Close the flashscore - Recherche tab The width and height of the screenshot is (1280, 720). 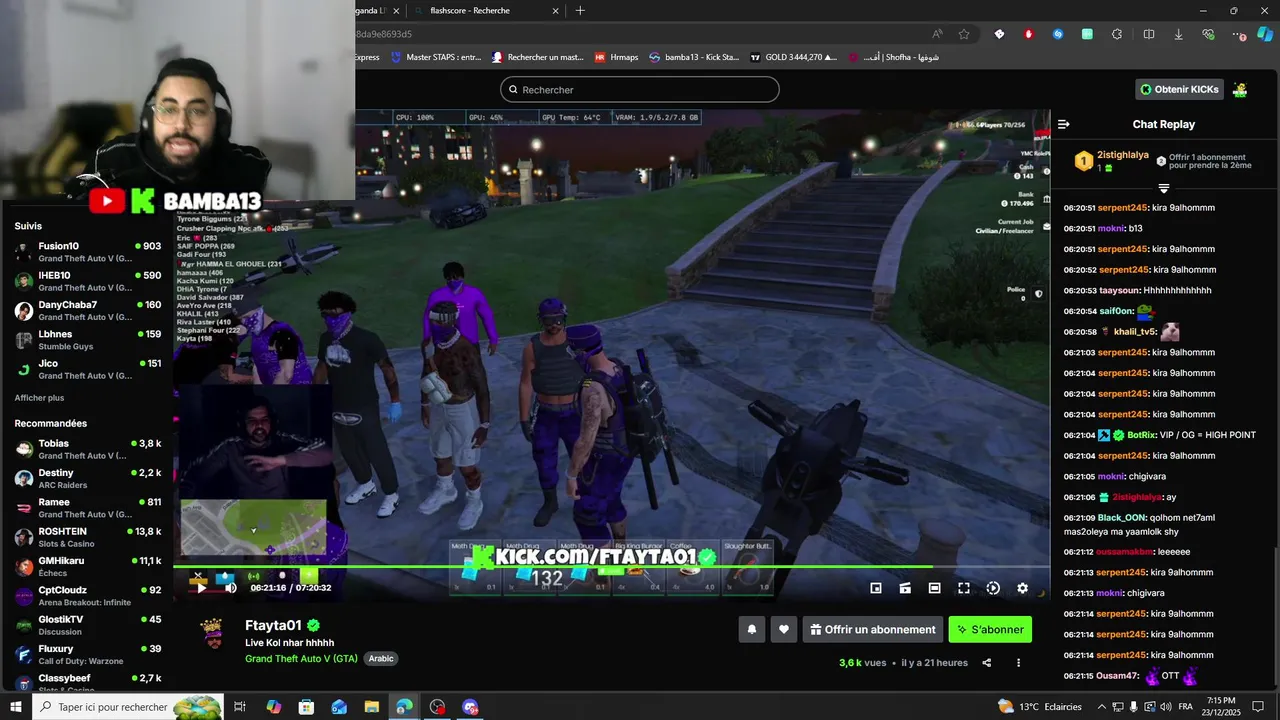(556, 10)
